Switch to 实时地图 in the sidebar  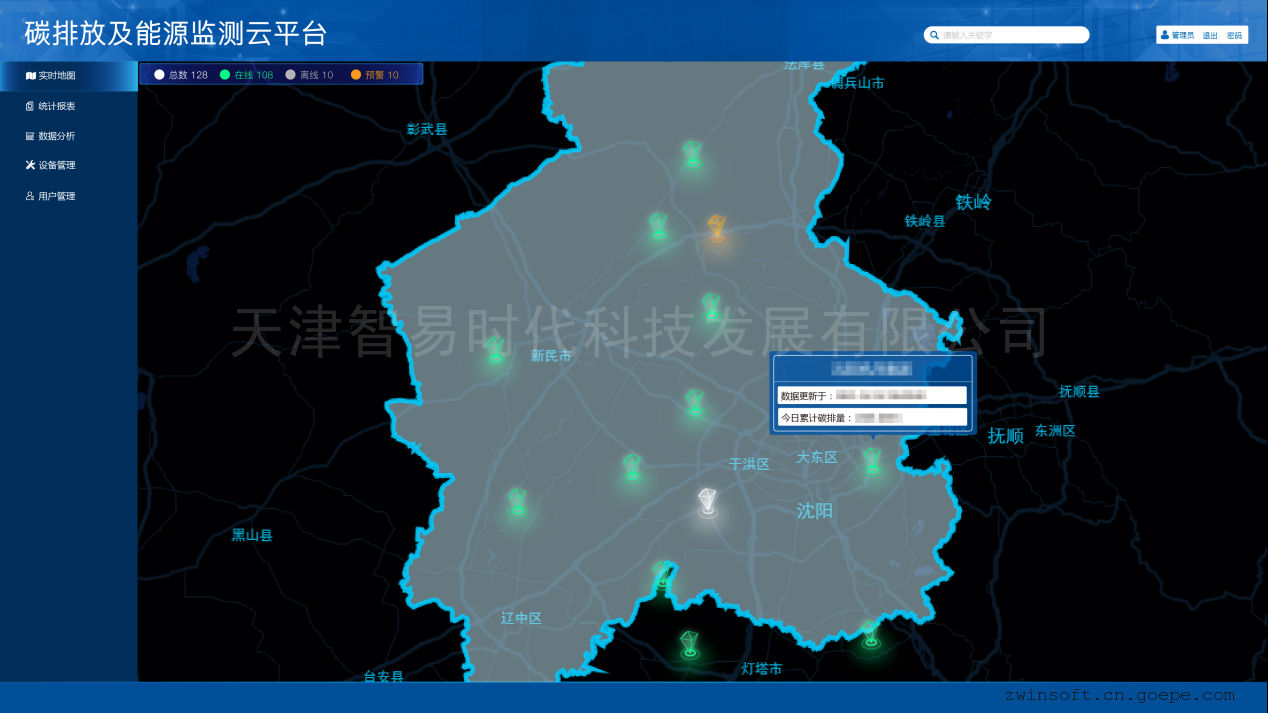pyautogui.click(x=56, y=76)
